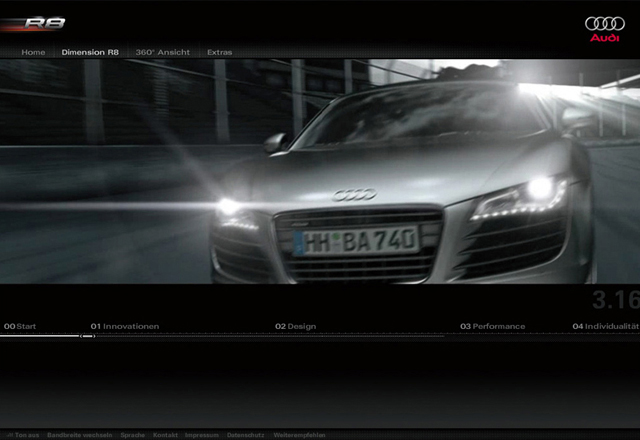Jump to chapter 01 Innovationen
Image resolution: width=640 pixels, height=440 pixels.
[125, 326]
